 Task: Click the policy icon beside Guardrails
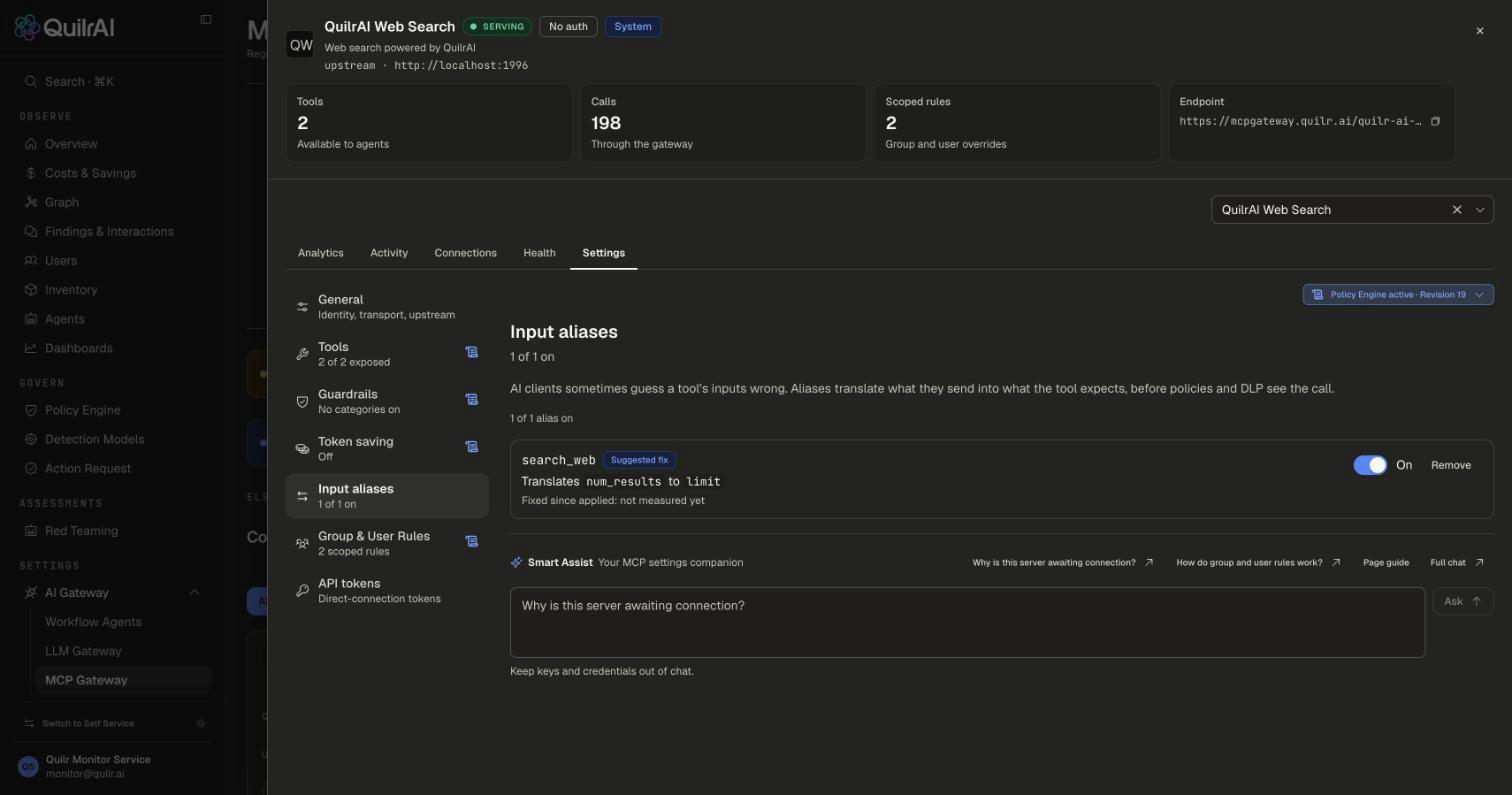click(471, 399)
